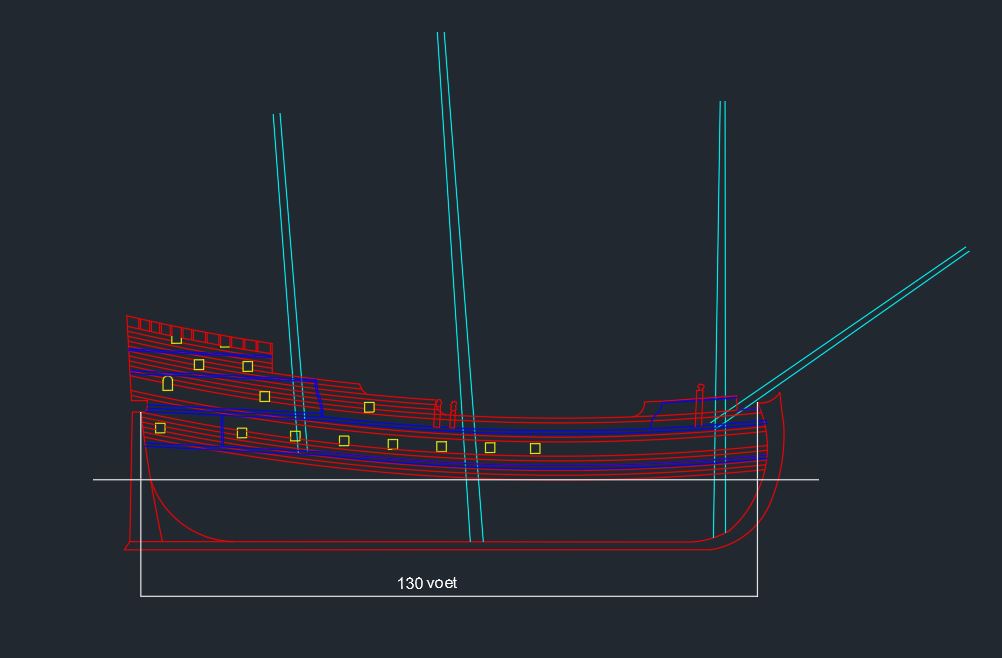
Task: Select the angled cyan bowsprit line
Action: point(840,335)
